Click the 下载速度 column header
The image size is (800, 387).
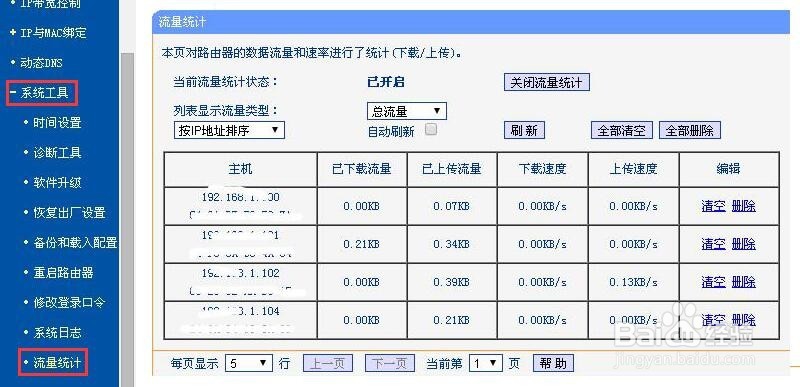pyautogui.click(x=542, y=169)
